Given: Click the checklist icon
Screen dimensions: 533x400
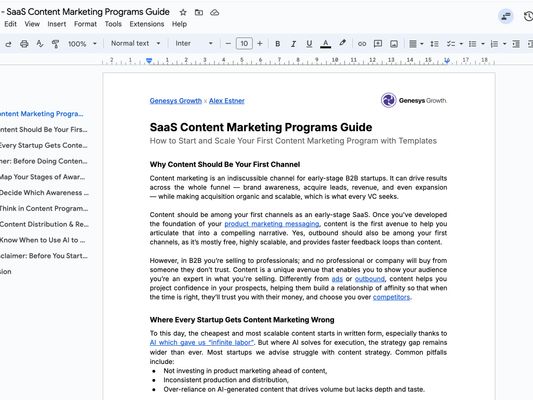Looking at the screenshot, I should pyautogui.click(x=451, y=44).
